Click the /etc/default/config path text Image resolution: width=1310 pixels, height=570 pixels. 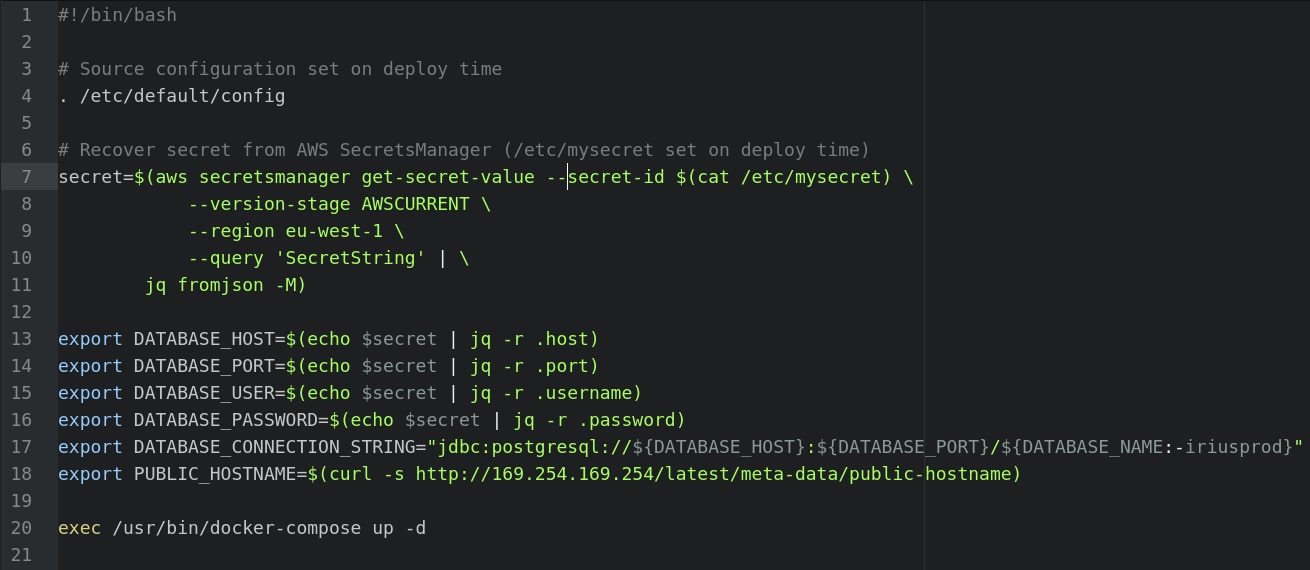[x=182, y=96]
